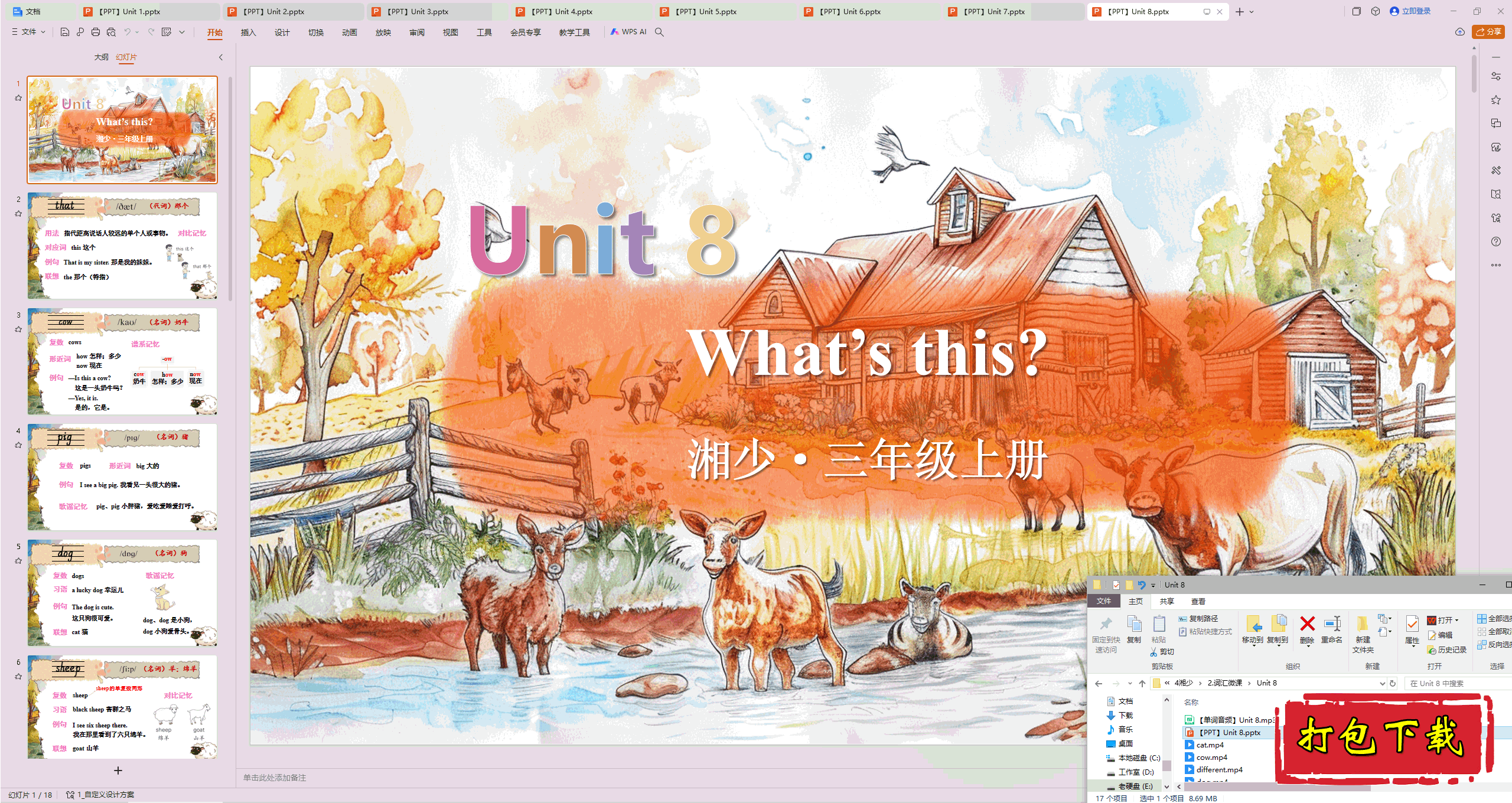Click the add slide plus button below the thumbnails
Screen dimensions: 1512x803
click(x=118, y=771)
